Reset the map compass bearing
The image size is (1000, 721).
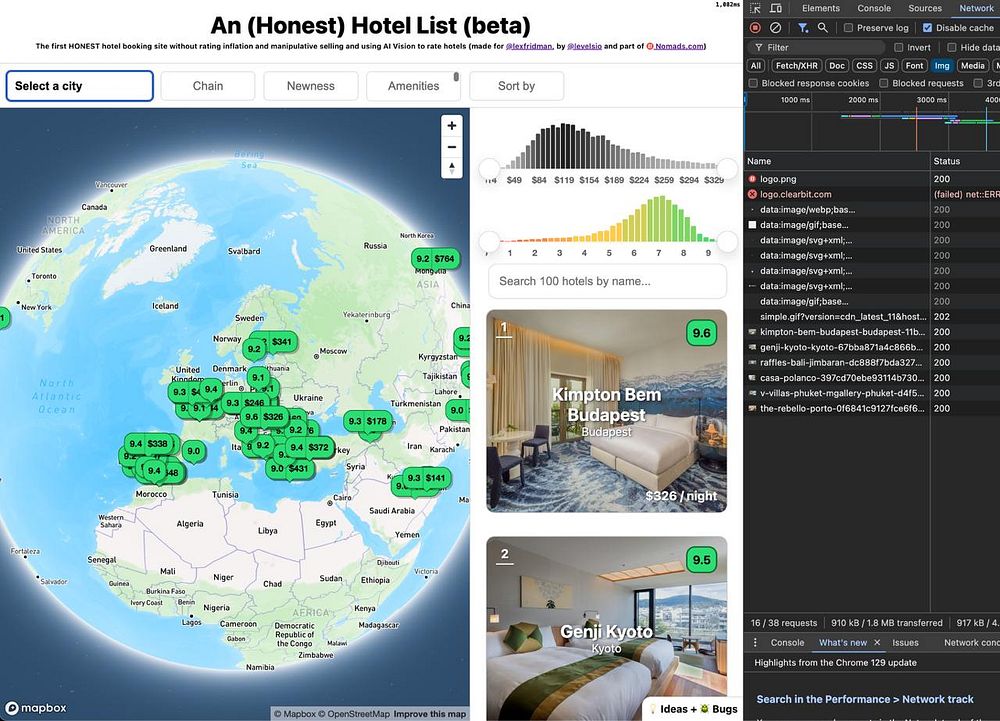point(452,168)
